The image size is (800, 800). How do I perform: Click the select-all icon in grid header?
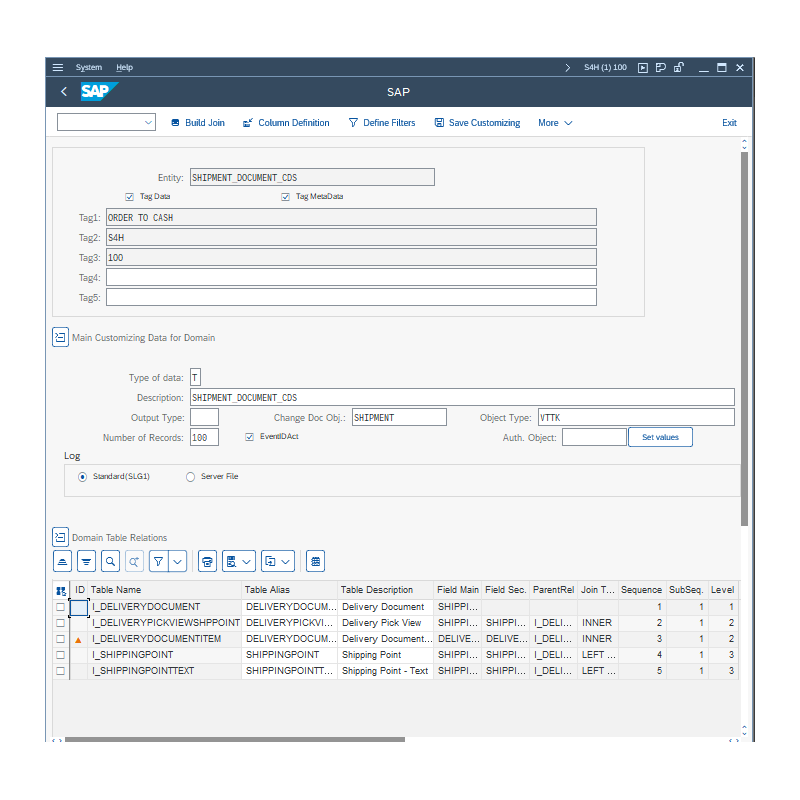[61, 591]
